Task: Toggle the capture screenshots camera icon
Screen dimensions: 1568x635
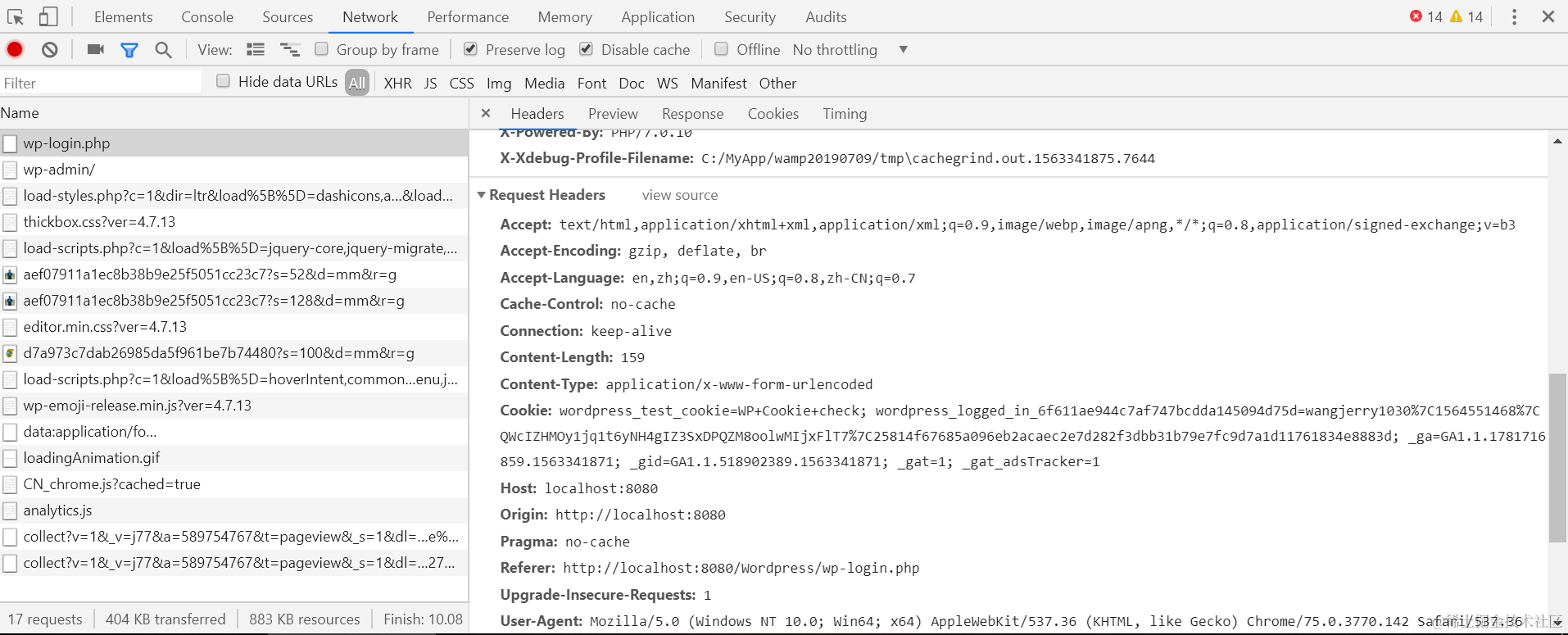Action: pyautogui.click(x=96, y=50)
